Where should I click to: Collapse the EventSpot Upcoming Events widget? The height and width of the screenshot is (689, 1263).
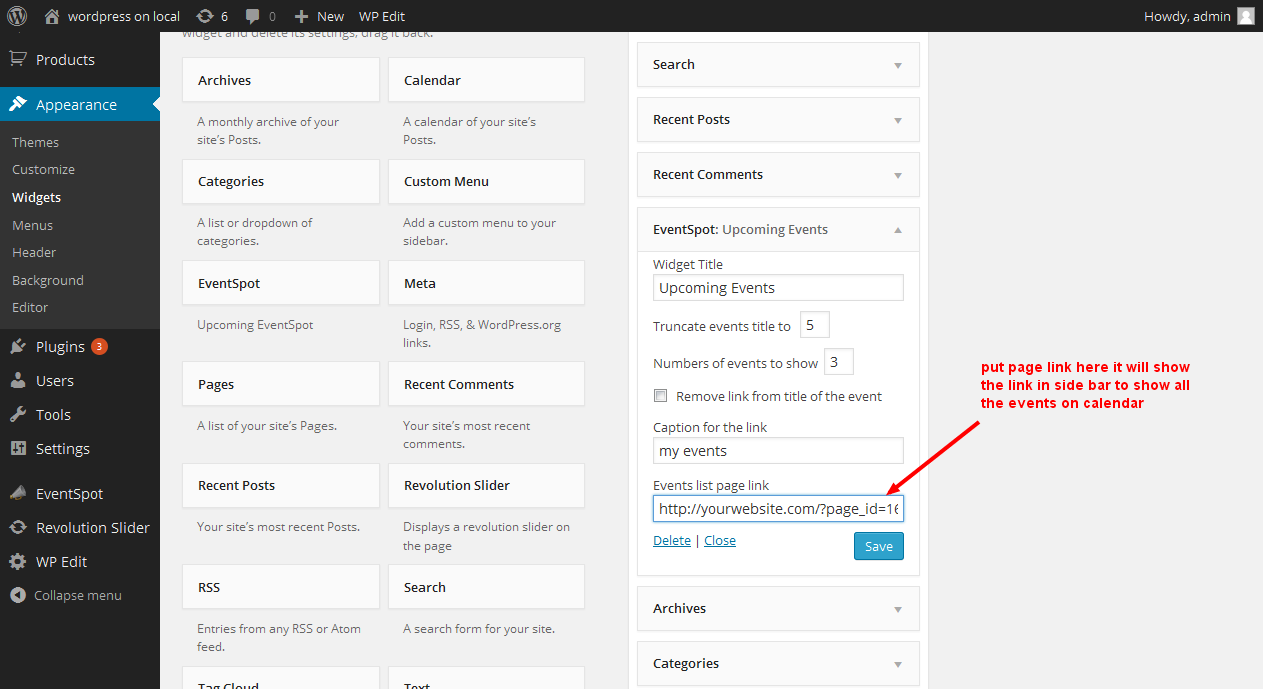pyautogui.click(x=898, y=230)
